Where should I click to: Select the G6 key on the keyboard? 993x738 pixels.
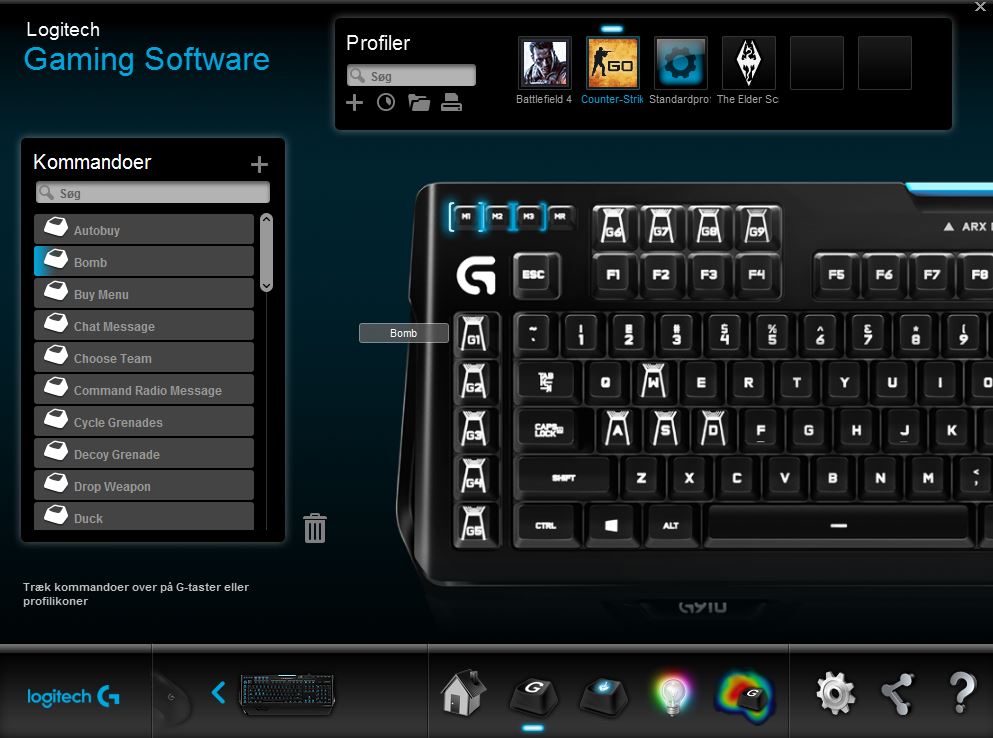click(614, 226)
